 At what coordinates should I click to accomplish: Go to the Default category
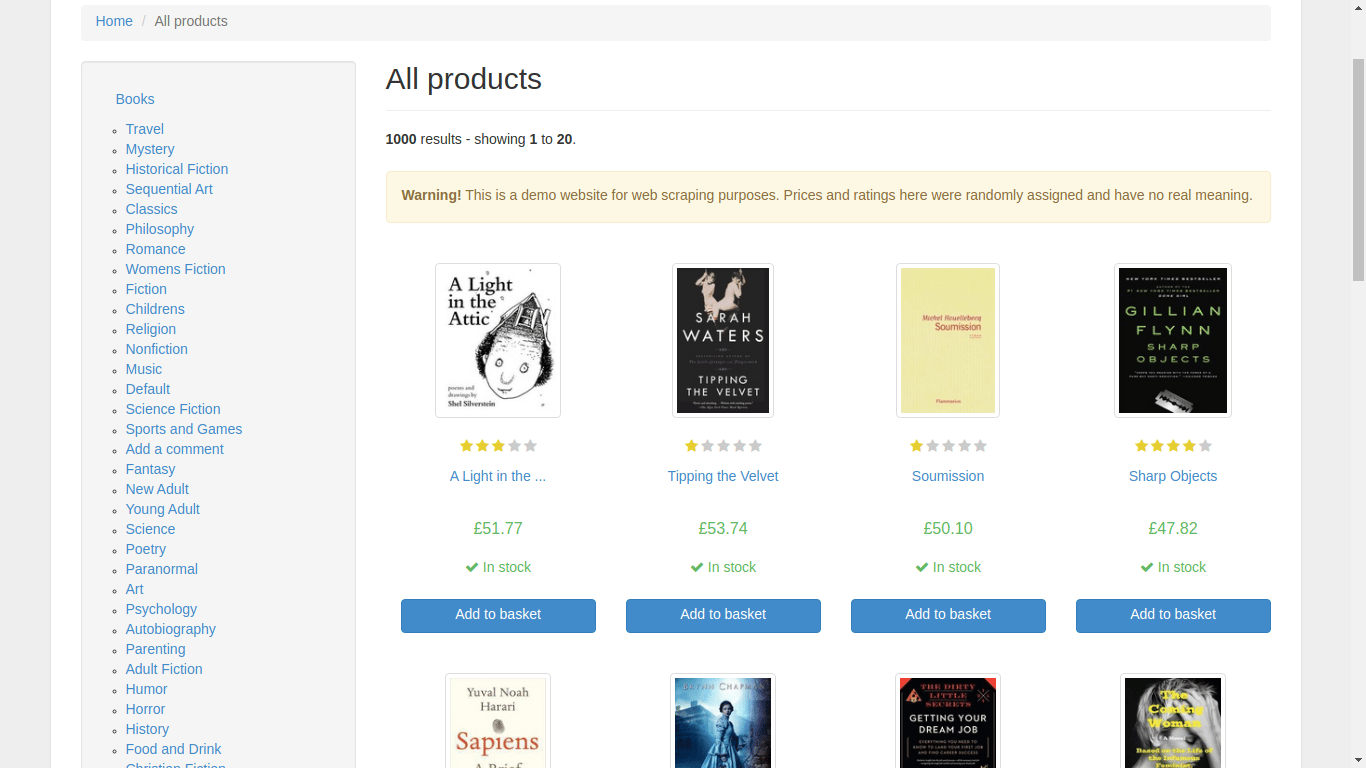tap(148, 389)
